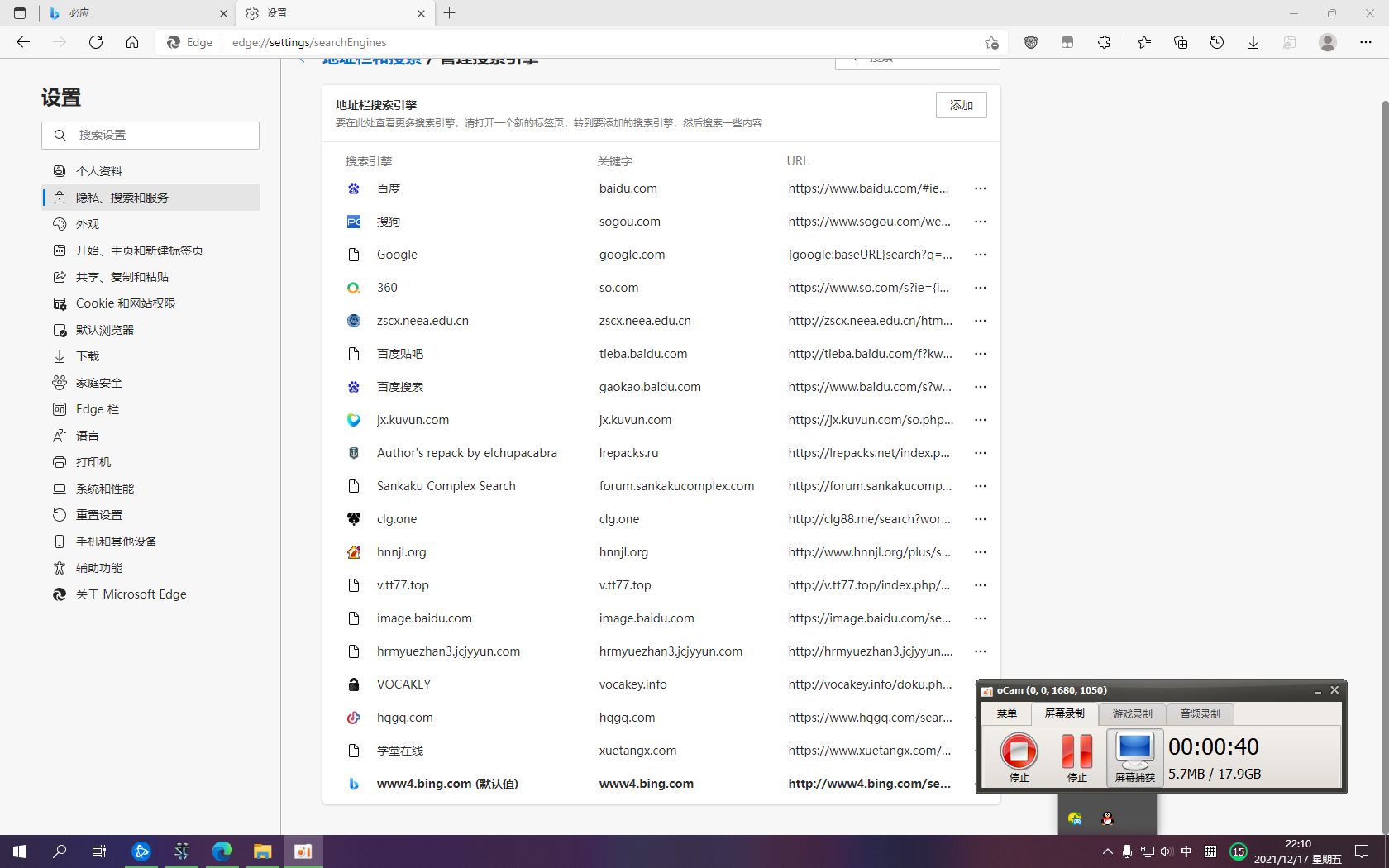Open more options for 百度 engine
This screenshot has width=1389, height=868.
(981, 188)
